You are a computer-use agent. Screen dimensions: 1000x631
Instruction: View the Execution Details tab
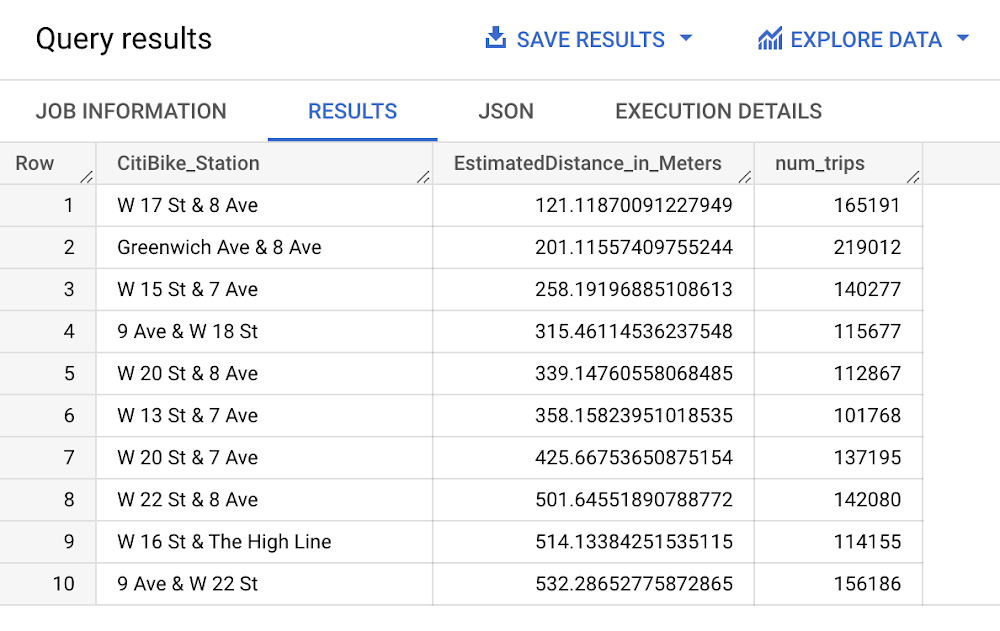point(718,111)
